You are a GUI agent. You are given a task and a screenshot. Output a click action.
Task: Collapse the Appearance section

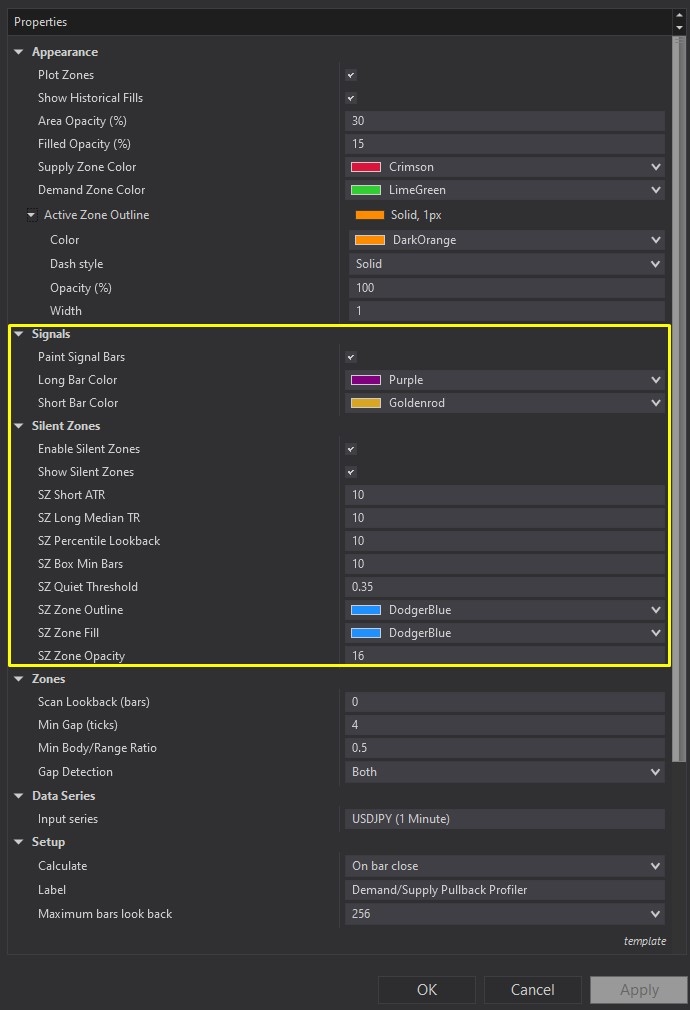[x=17, y=52]
